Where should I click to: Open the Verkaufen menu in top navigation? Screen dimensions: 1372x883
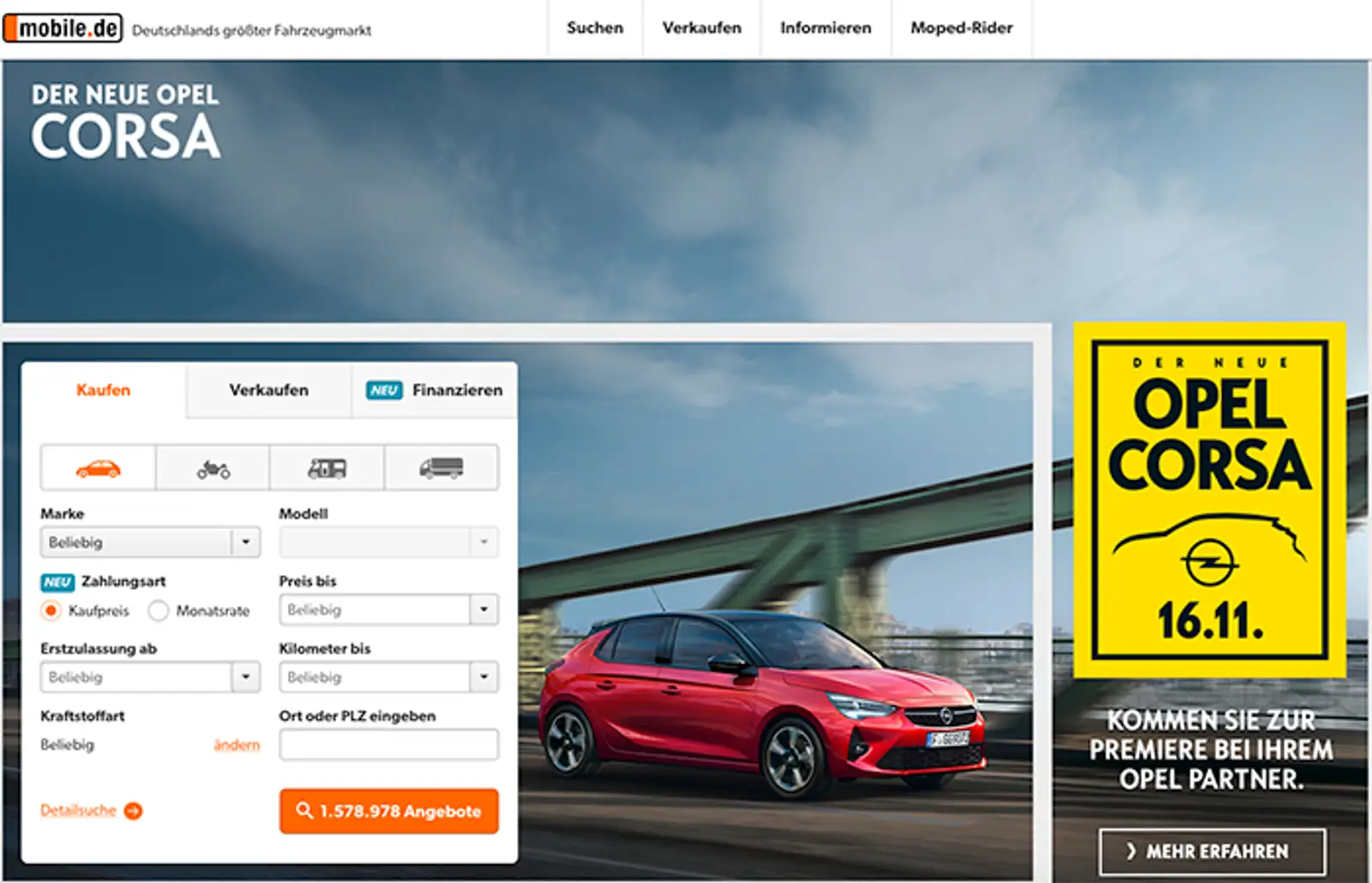pos(701,28)
